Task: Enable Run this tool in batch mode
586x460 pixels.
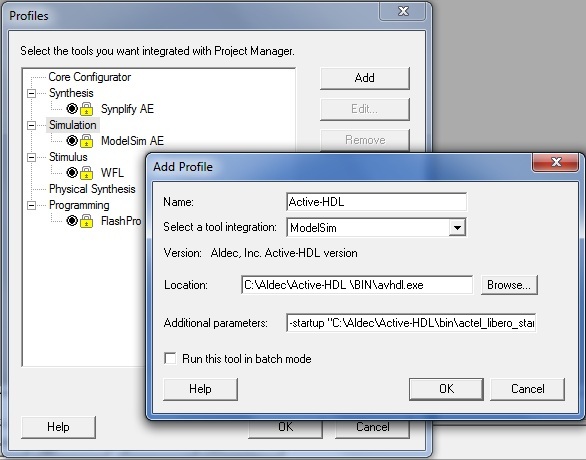Action: [x=170, y=358]
